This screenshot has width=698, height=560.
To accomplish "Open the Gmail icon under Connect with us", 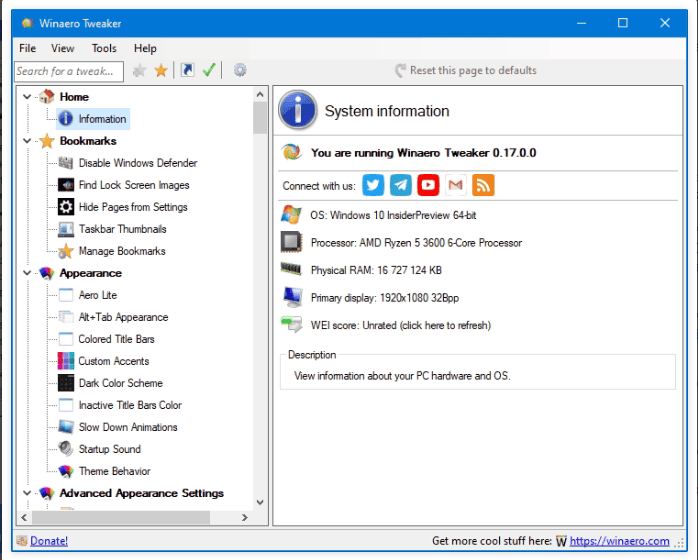I will 456,185.
